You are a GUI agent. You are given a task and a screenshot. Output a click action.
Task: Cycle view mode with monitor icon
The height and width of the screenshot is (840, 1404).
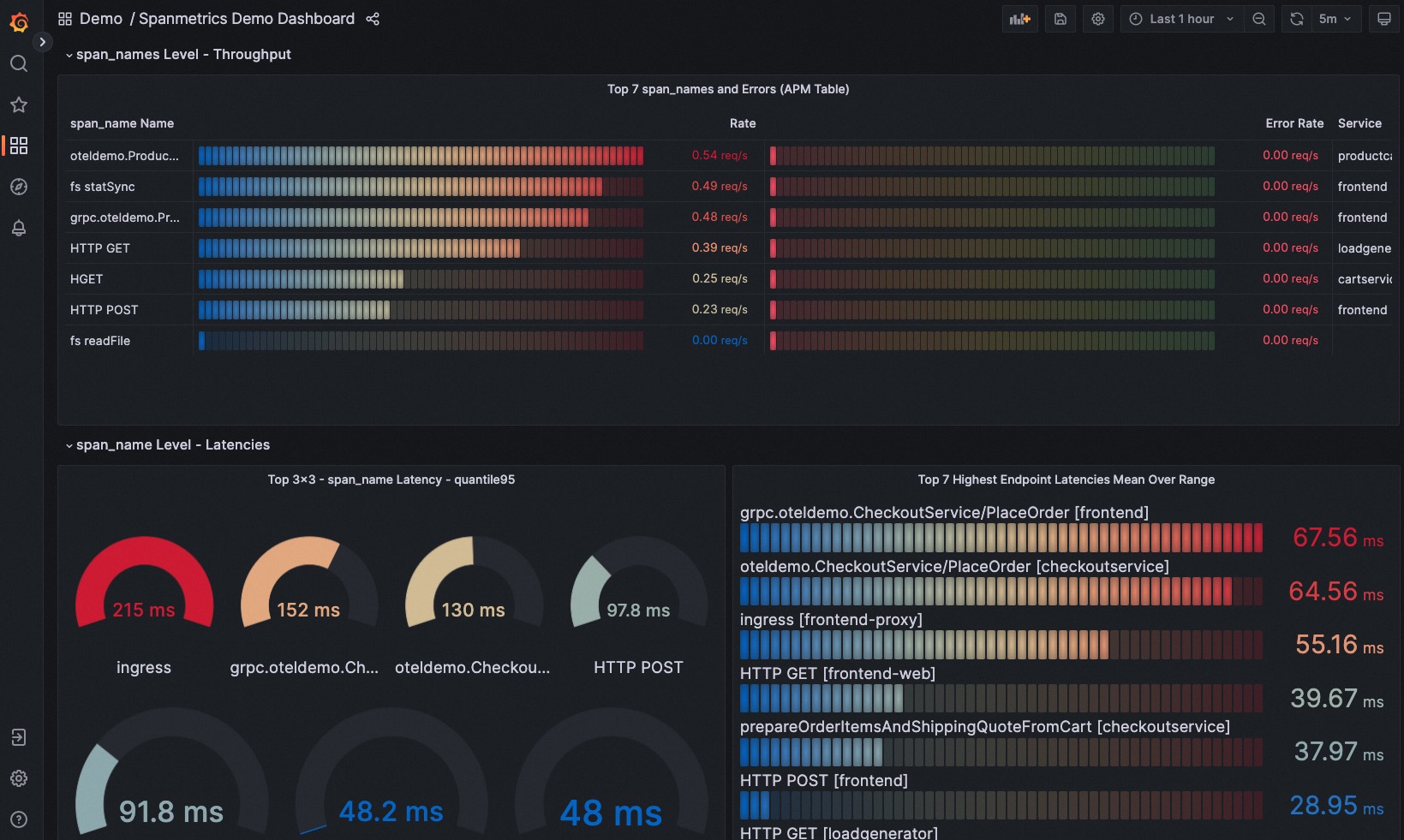1384,19
